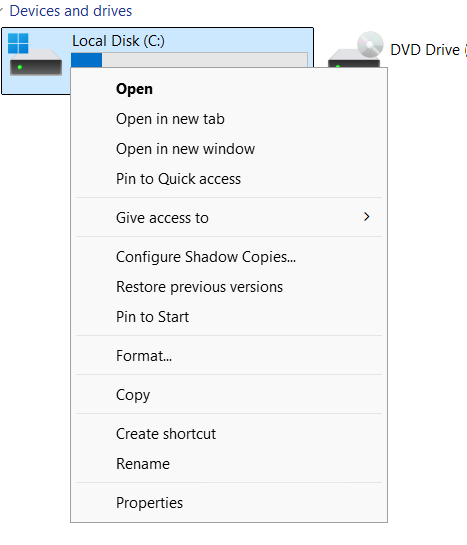Image resolution: width=467 pixels, height=545 pixels.
Task: Expand the Give access to submenu arrow
Action: [x=367, y=217]
